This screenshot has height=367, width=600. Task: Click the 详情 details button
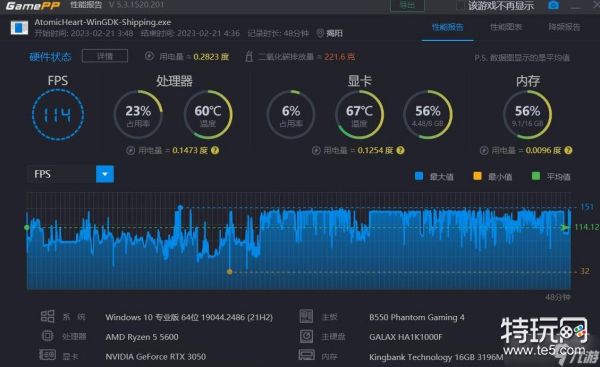(x=105, y=56)
